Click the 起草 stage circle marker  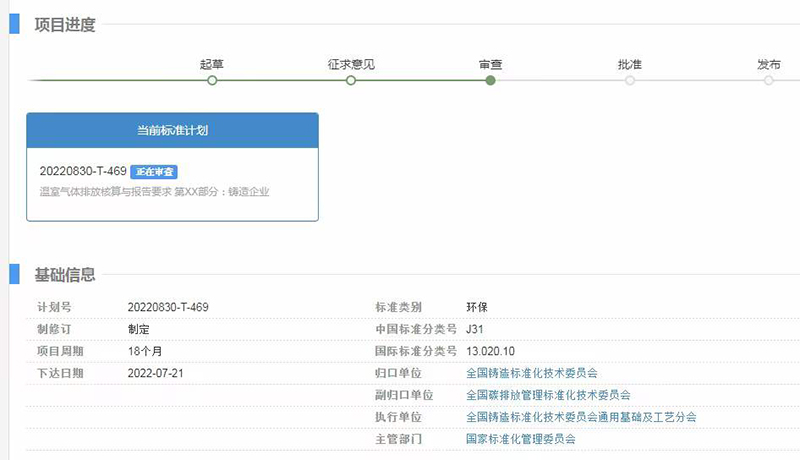tap(212, 80)
